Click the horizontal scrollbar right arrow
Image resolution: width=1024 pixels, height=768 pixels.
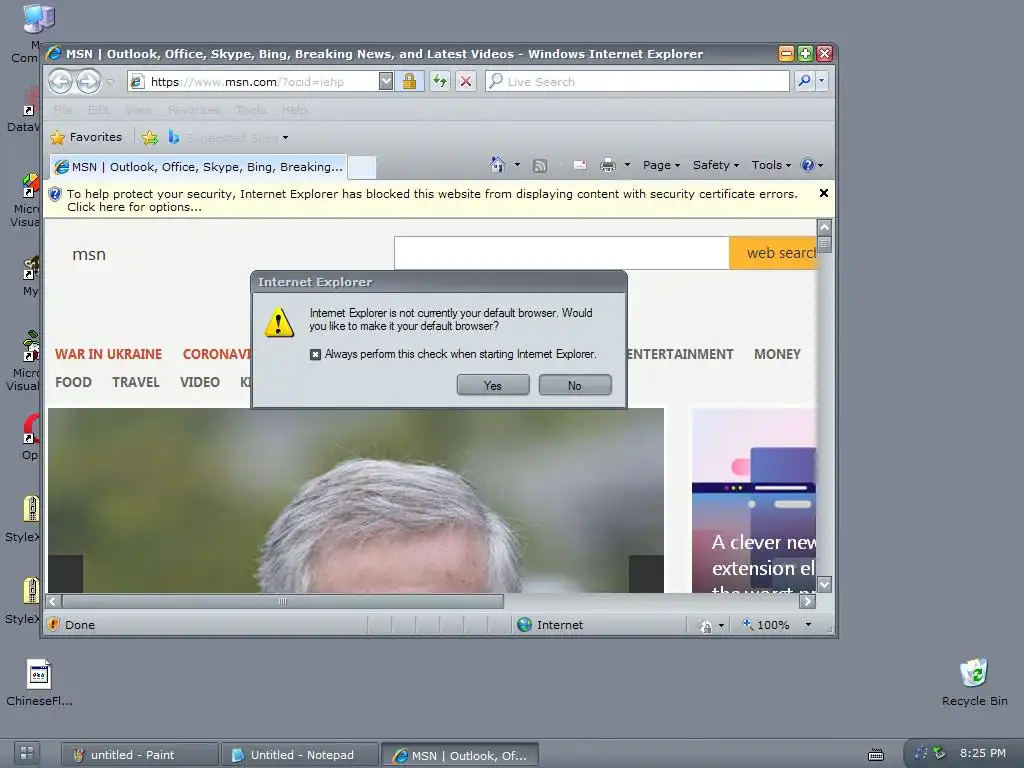tap(808, 601)
